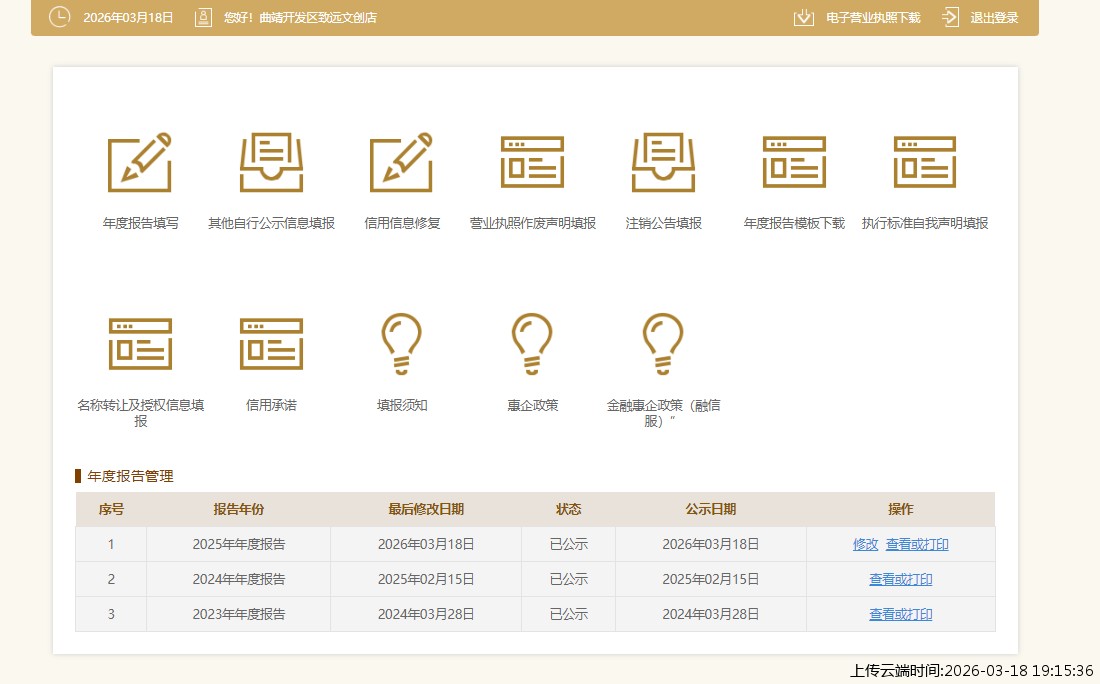
Task: Click 名称转让及授权信息填报 icon
Action: 140,344
